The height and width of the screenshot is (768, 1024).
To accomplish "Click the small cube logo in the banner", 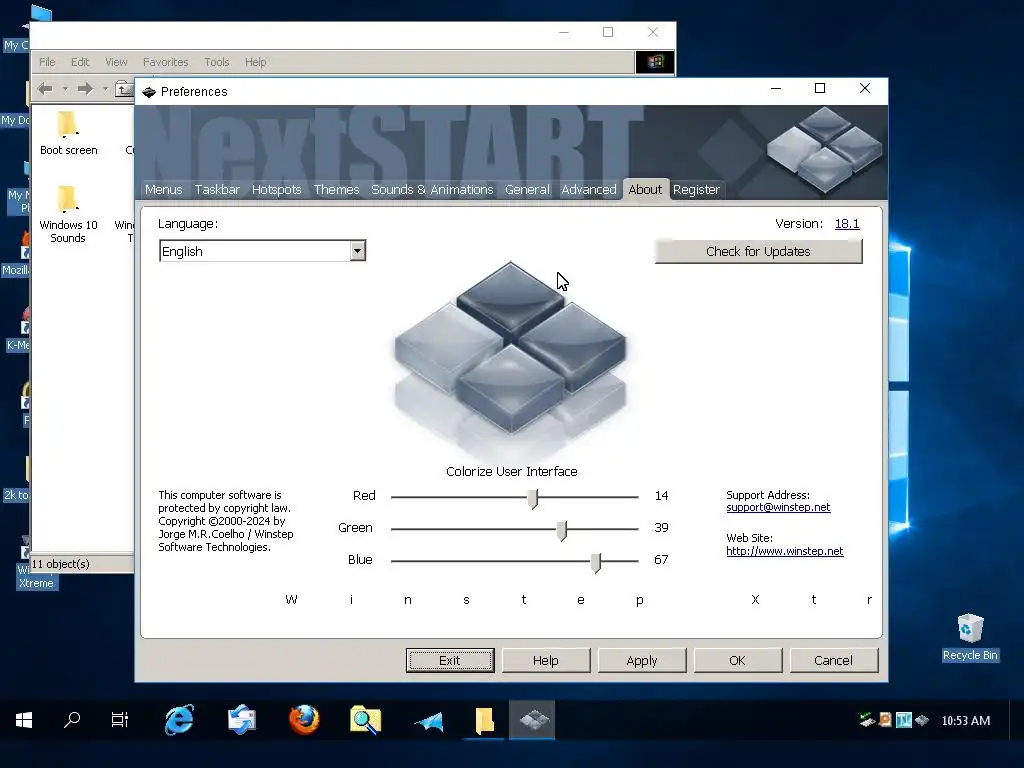I will (x=824, y=150).
